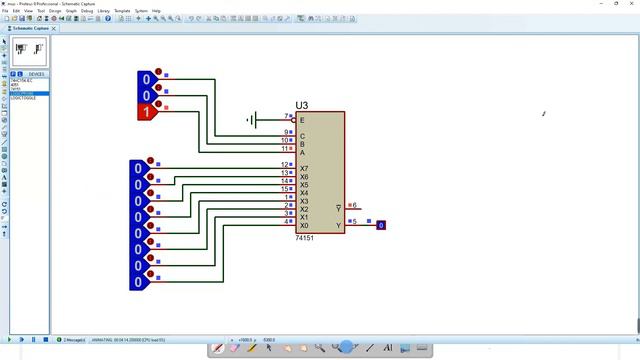640x360 pixels.
Task: Open the Template menu
Action: [x=122, y=11]
